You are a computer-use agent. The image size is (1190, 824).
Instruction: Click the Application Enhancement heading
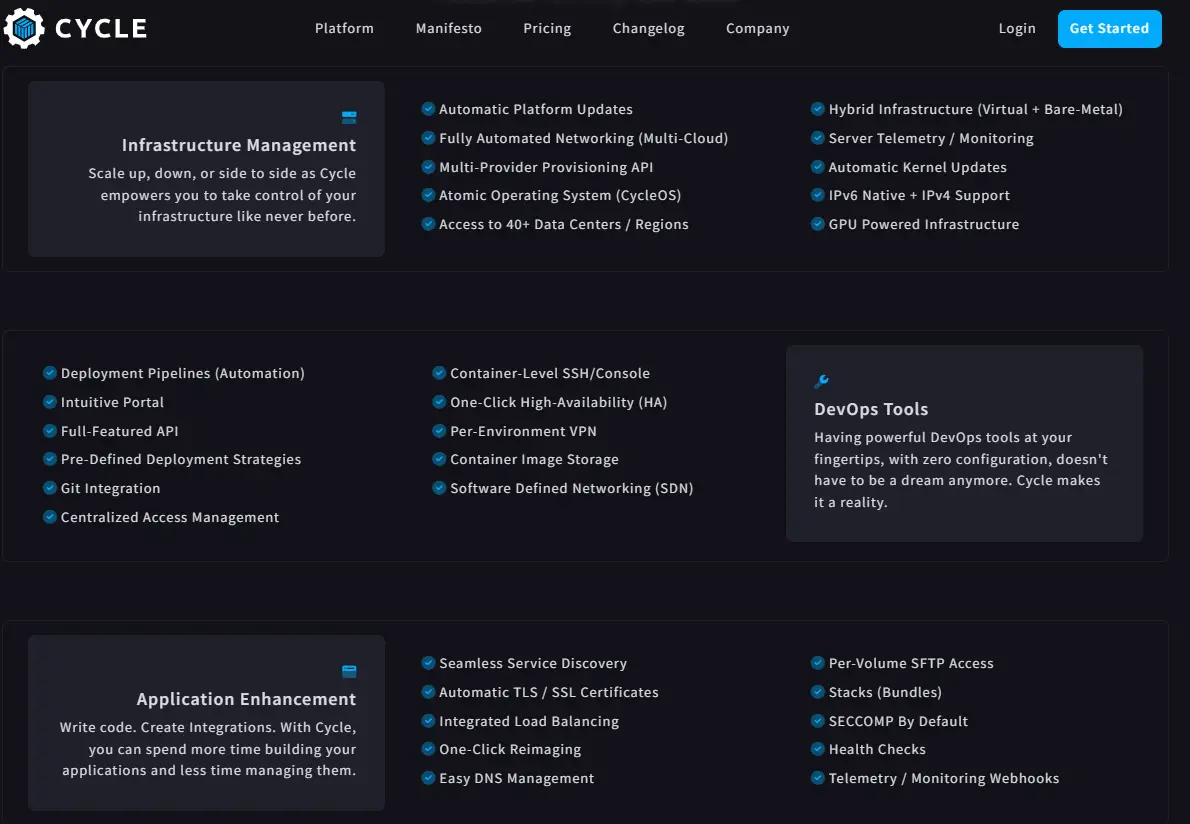coord(246,699)
